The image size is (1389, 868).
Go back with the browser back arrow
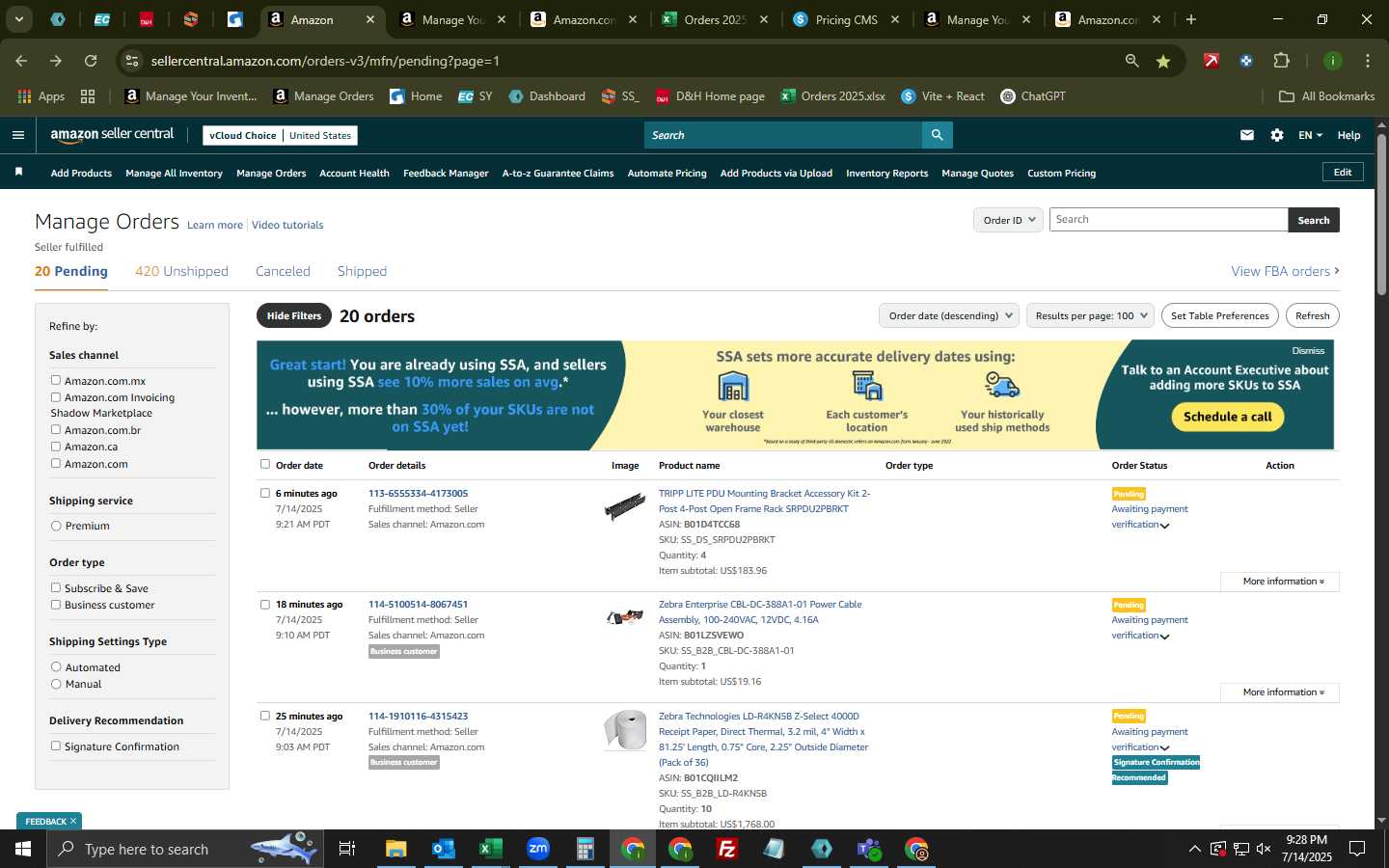pos(21,61)
